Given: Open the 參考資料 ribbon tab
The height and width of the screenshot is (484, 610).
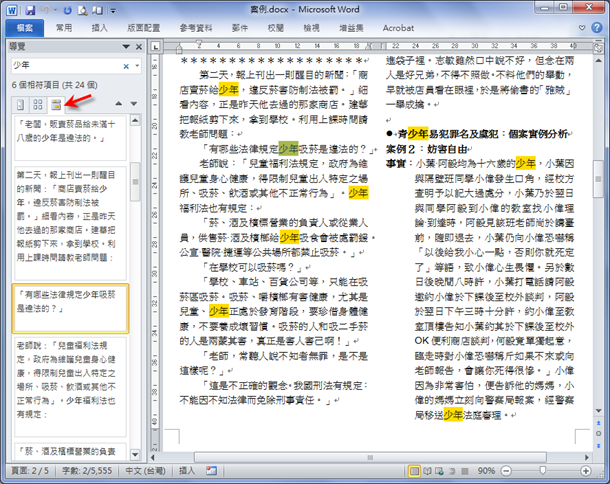Looking at the screenshot, I should tap(196, 28).
